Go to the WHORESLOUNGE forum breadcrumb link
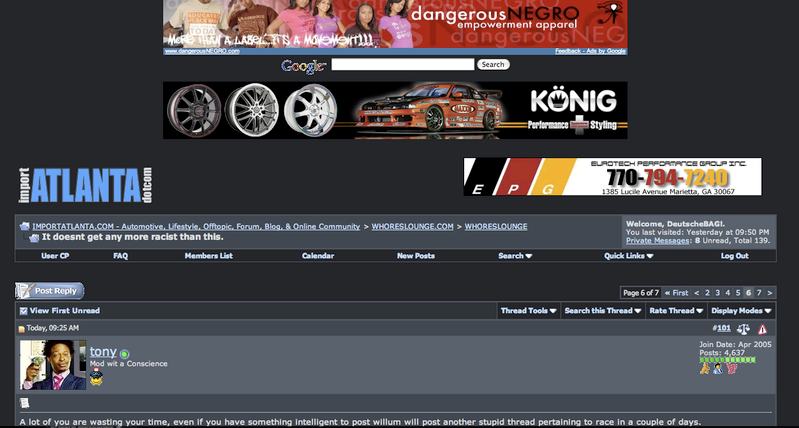 (x=496, y=227)
